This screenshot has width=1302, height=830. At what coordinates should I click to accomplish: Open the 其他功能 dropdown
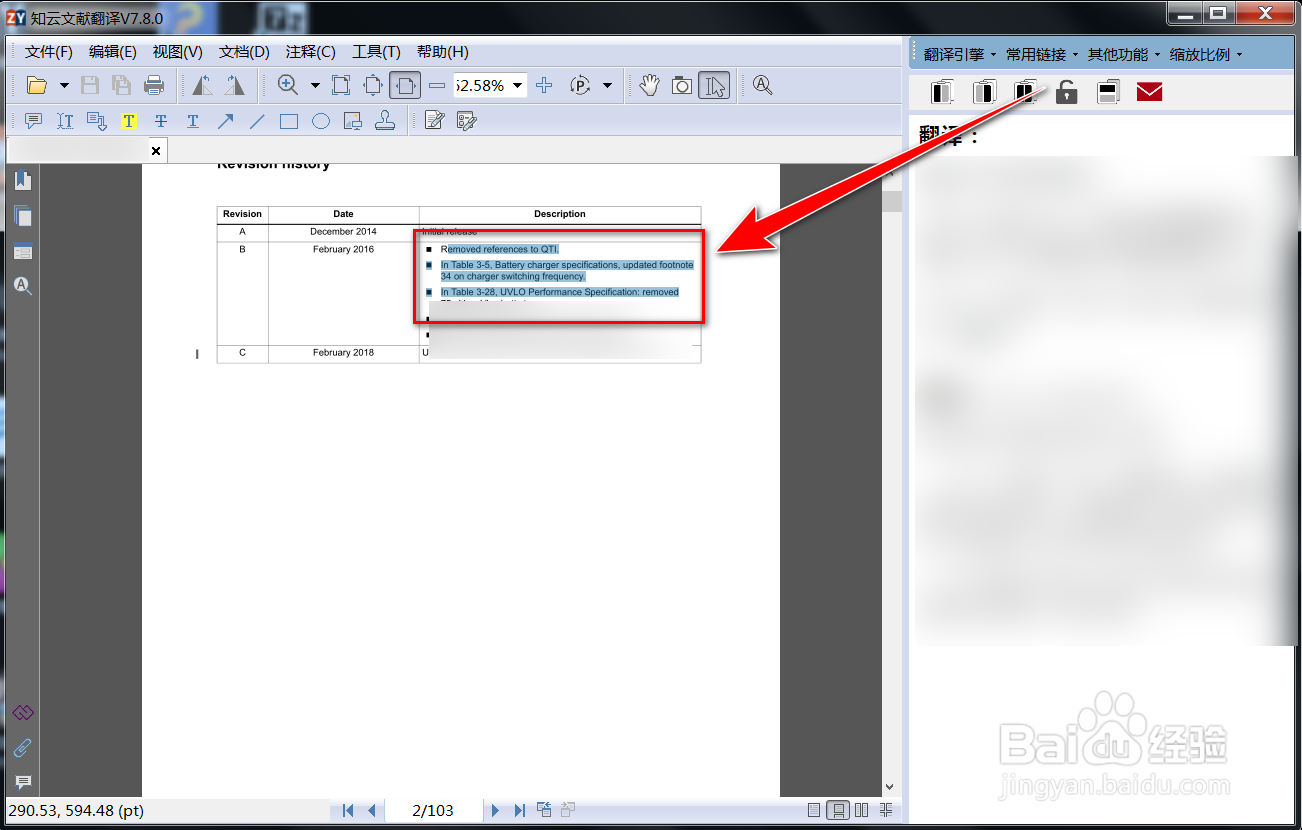click(1124, 54)
